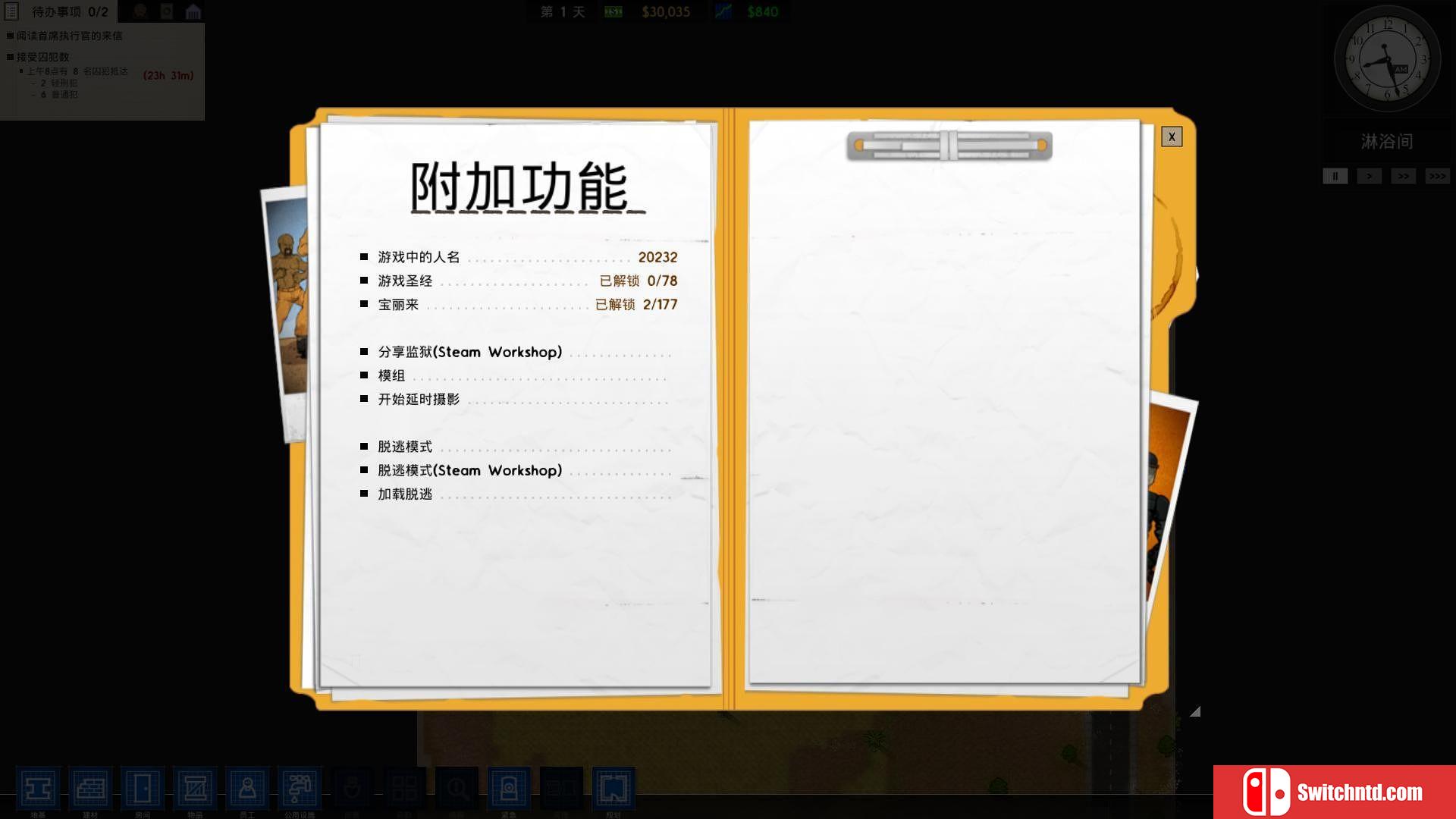Select the 建材 materials icon
This screenshot has height=819, width=1456.
pyautogui.click(x=90, y=789)
